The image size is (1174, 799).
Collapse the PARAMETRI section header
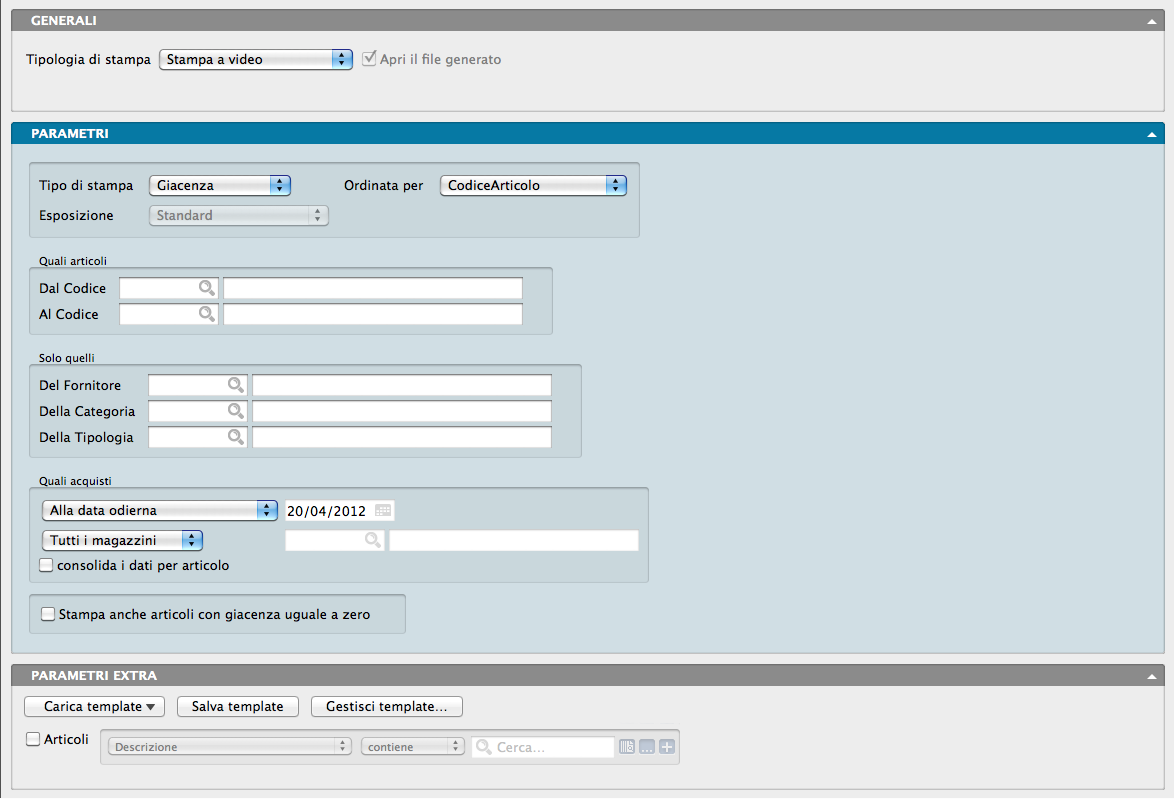click(x=1151, y=134)
